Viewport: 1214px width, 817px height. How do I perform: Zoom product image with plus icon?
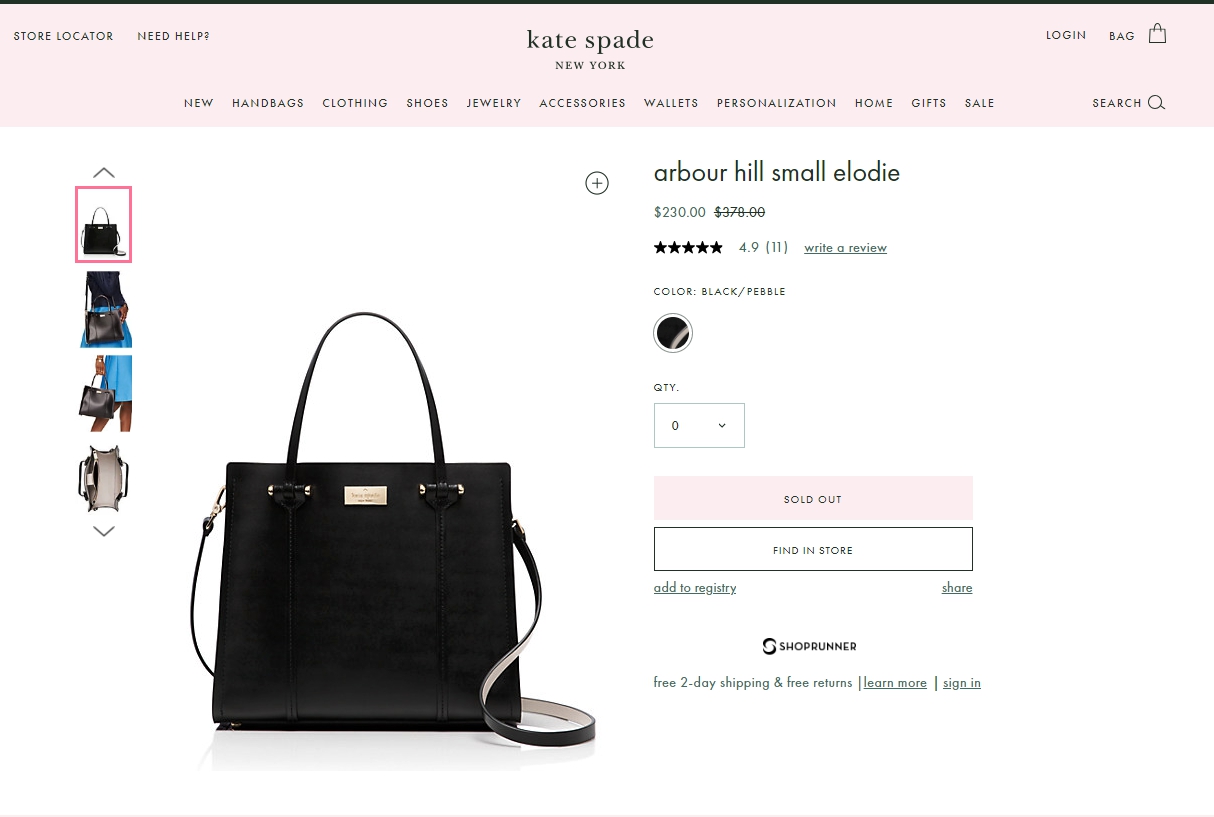pyautogui.click(x=597, y=182)
